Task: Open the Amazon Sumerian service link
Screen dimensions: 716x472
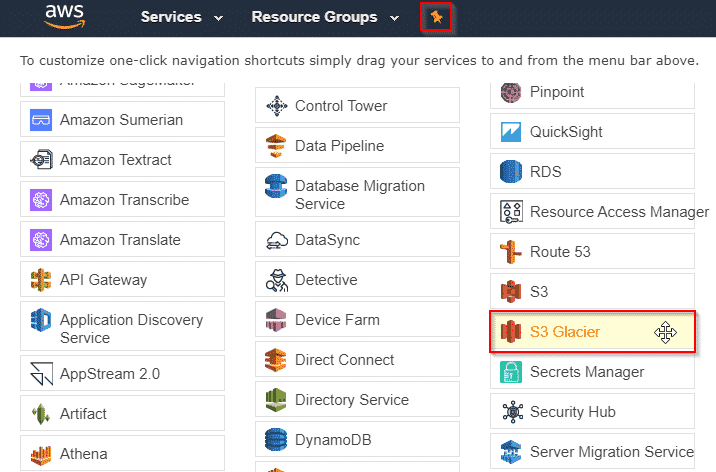Action: [x=121, y=120]
